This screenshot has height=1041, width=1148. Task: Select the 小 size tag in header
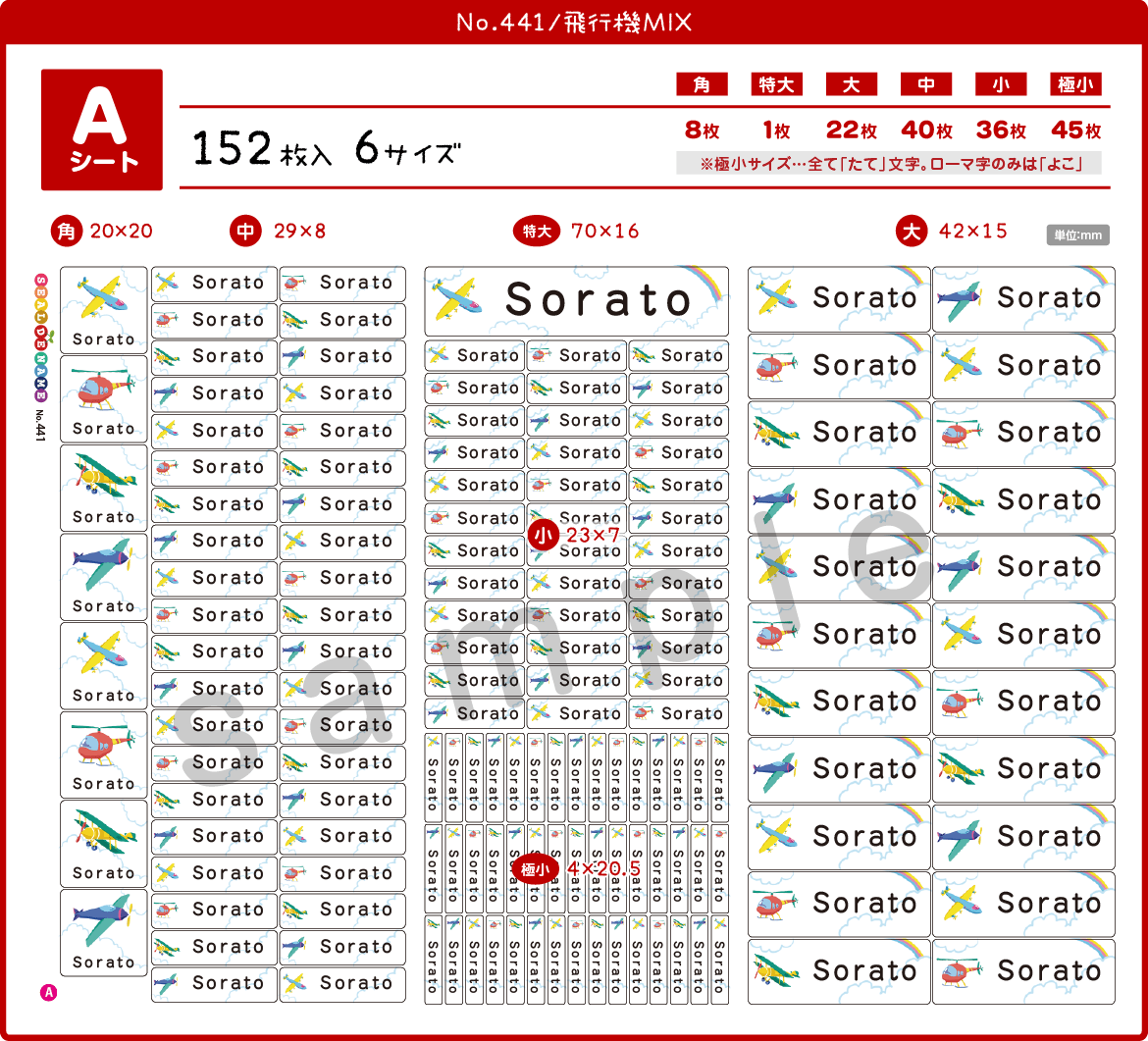1001,84
